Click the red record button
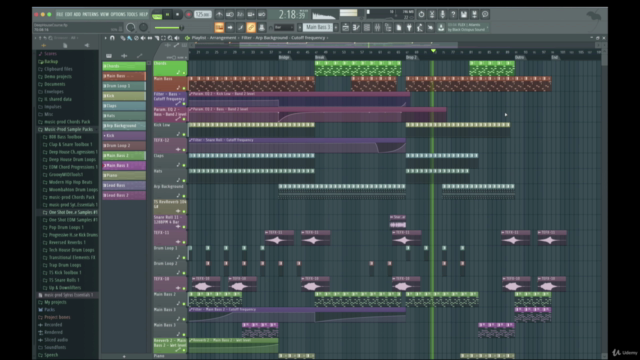 189,15
